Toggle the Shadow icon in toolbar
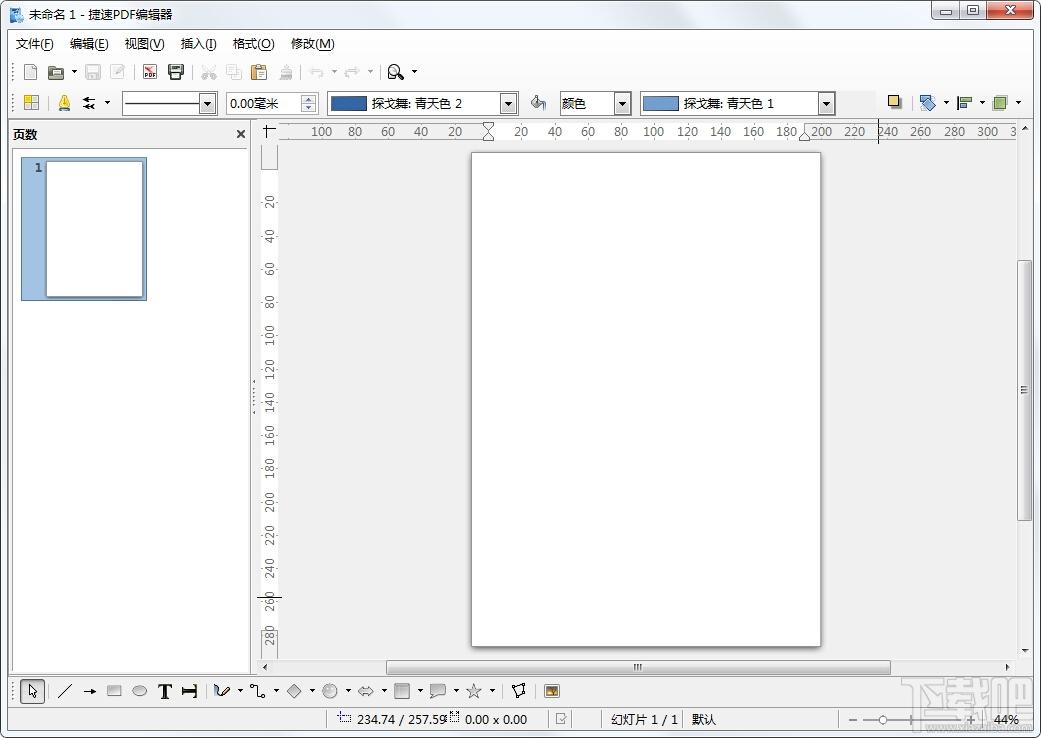This screenshot has width=1041, height=738. pos(894,102)
